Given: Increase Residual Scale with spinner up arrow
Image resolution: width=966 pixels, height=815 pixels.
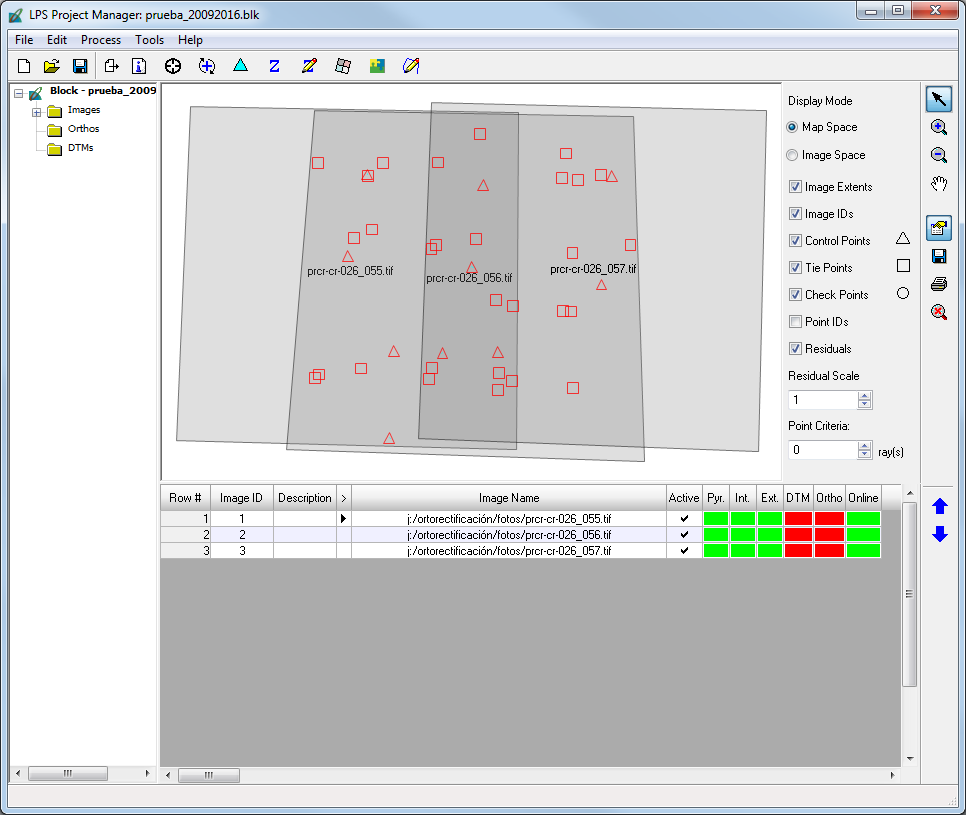Looking at the screenshot, I should pyautogui.click(x=865, y=395).
